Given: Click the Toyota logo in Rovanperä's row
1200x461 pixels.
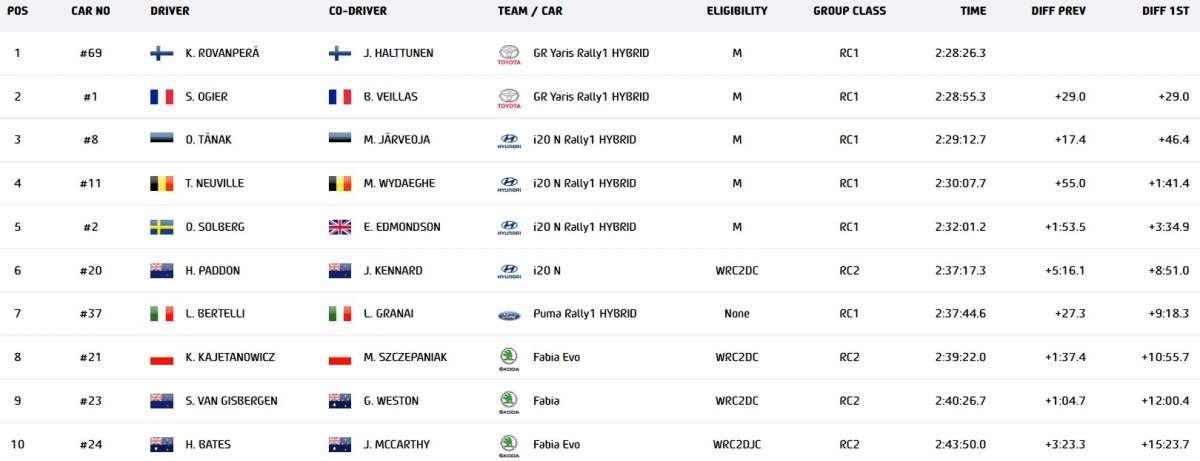Looking at the screenshot, I should point(509,54).
